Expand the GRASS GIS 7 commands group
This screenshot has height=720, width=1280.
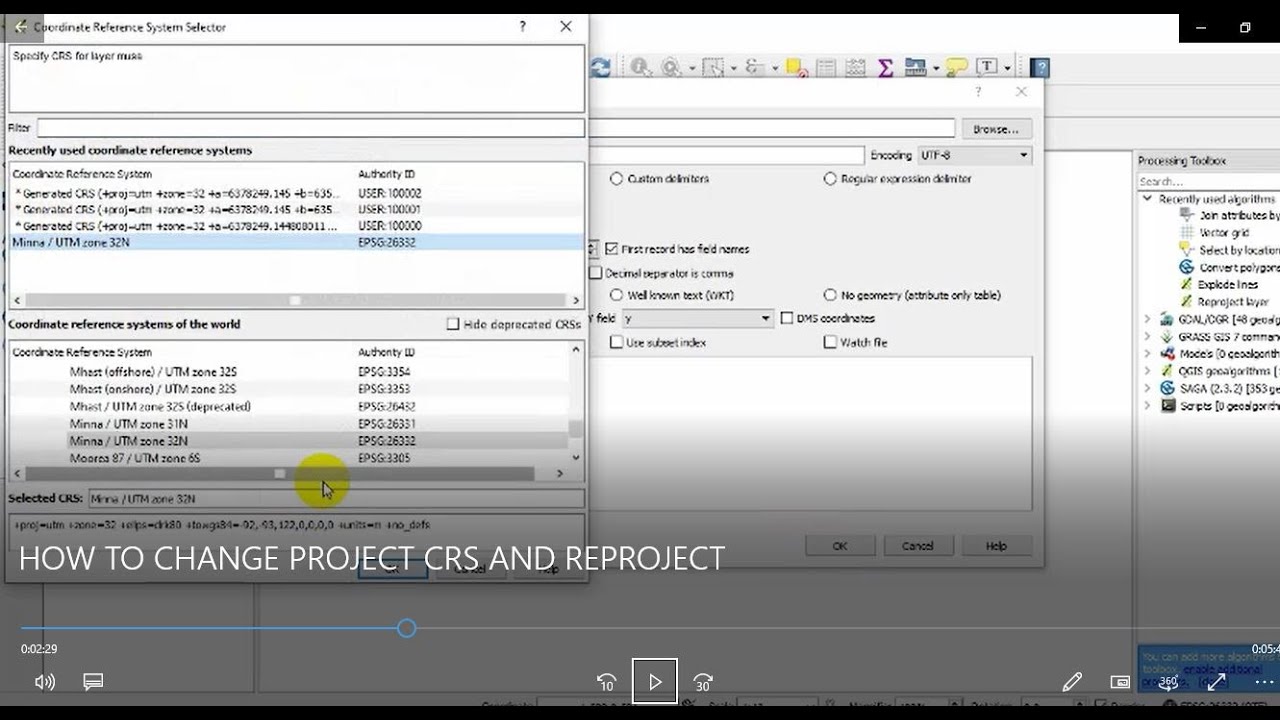1147,336
